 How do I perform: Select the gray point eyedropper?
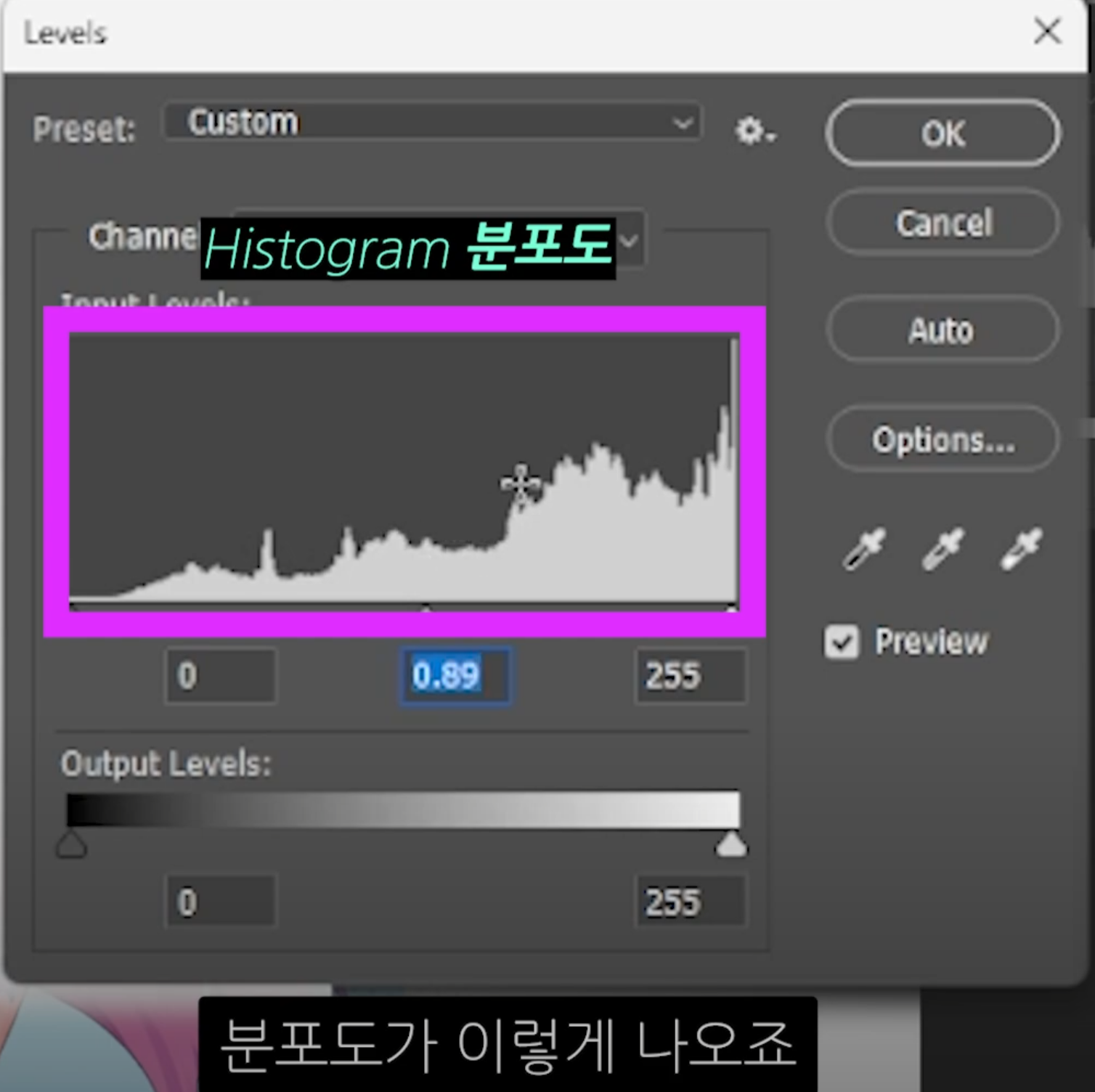pos(943,548)
